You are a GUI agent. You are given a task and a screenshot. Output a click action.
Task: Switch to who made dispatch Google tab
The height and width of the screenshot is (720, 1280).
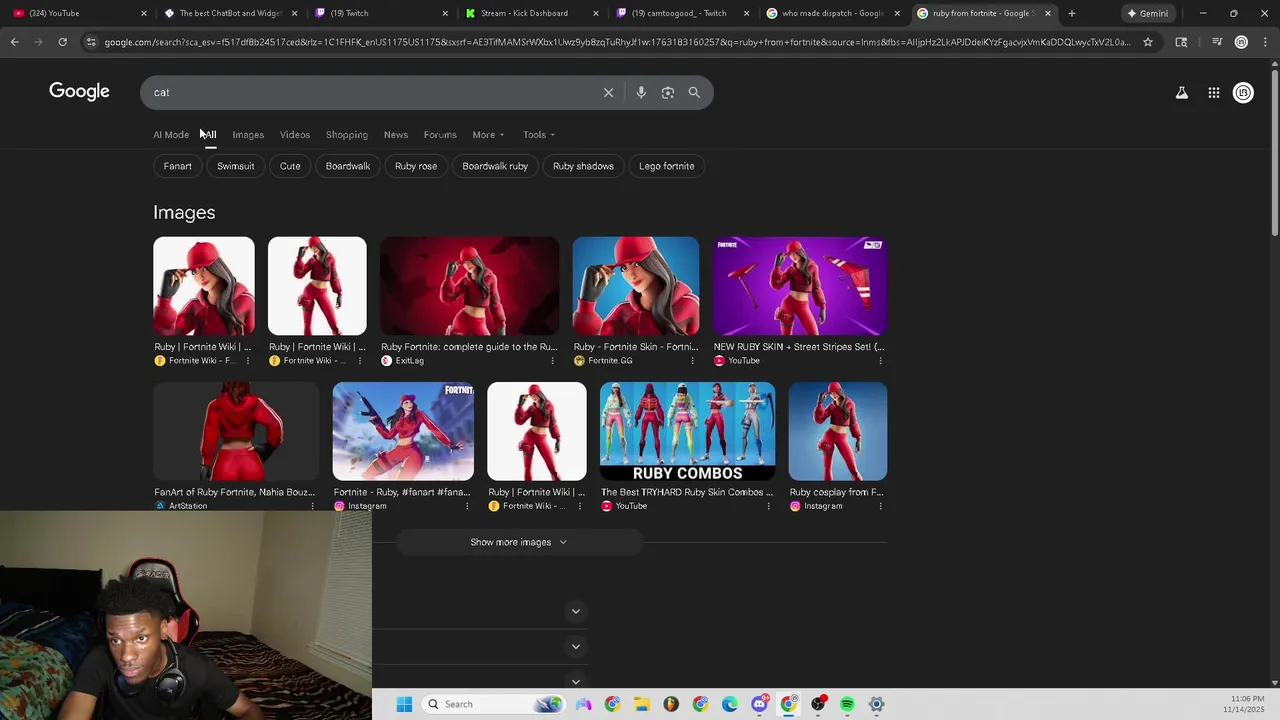point(832,13)
